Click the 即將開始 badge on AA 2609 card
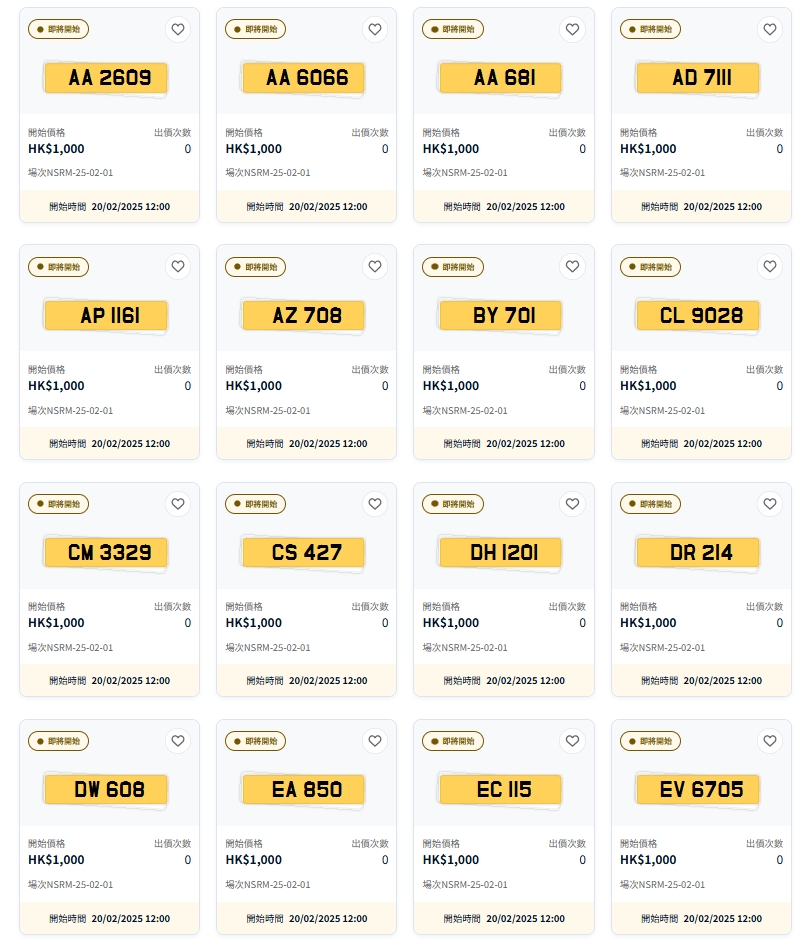The image size is (804, 942). click(59, 30)
